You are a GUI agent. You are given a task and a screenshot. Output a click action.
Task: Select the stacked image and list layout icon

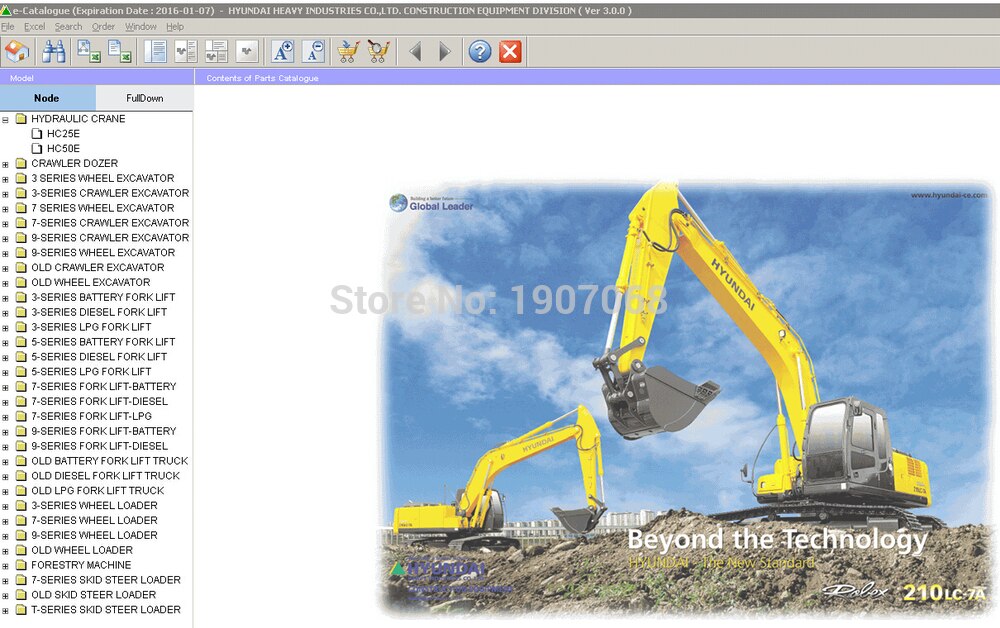point(216,52)
